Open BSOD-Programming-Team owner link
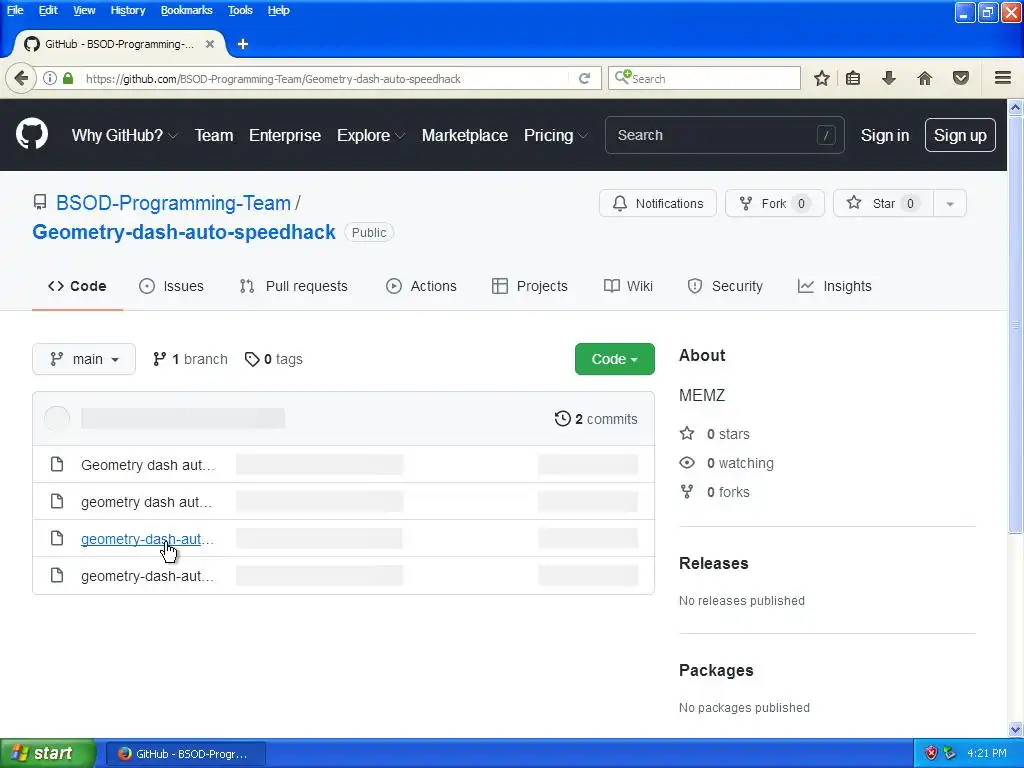 point(173,202)
